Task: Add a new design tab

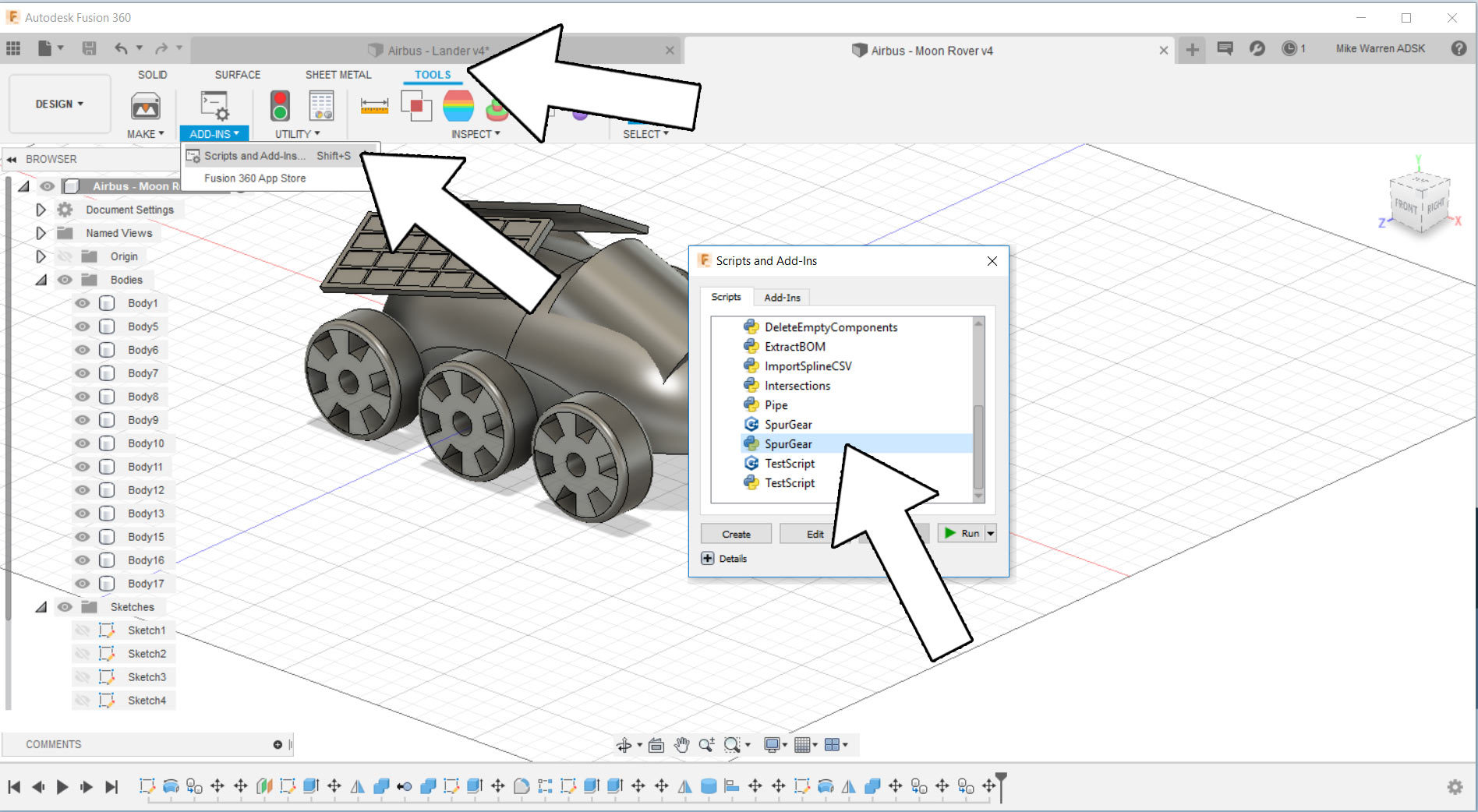Action: pyautogui.click(x=1192, y=50)
